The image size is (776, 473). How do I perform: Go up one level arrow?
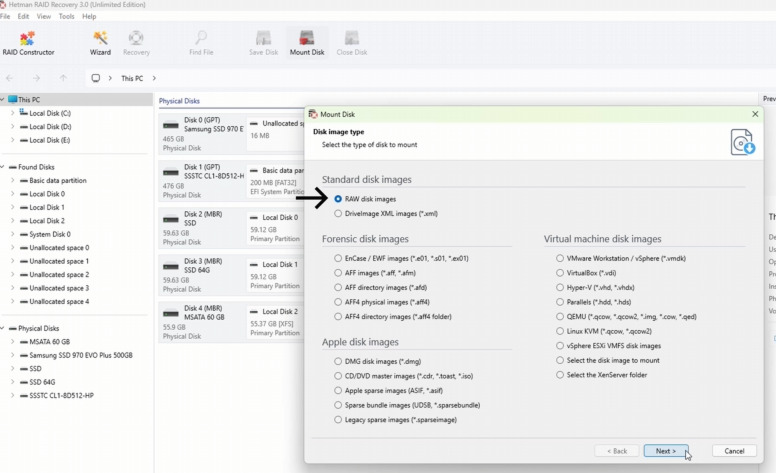point(63,78)
